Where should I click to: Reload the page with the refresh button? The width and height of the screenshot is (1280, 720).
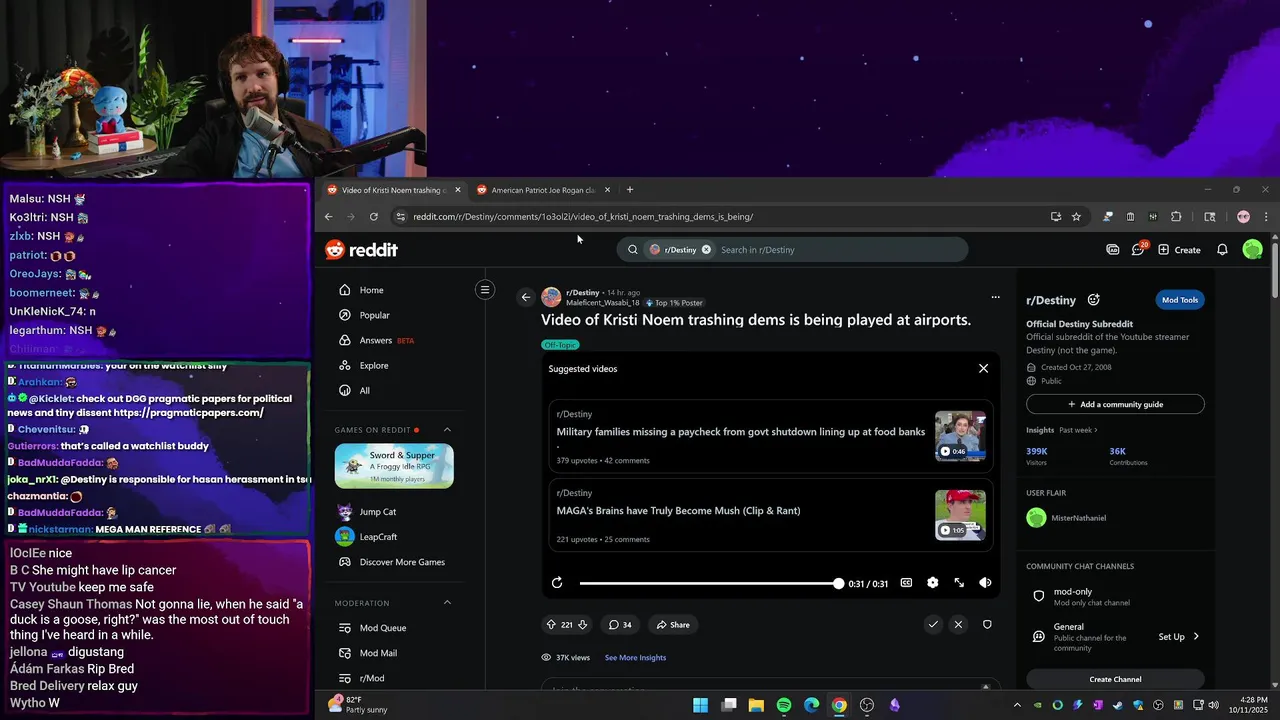374,217
